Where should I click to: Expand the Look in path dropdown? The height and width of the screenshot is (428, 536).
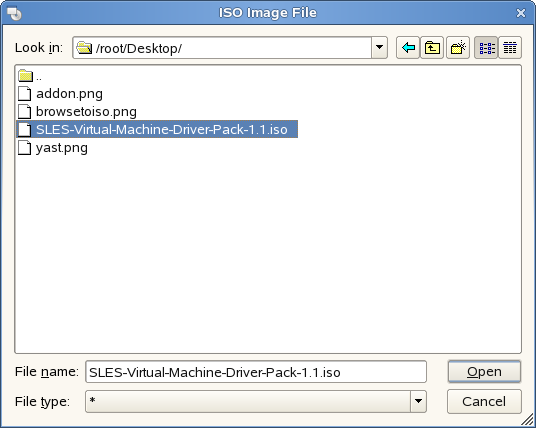click(x=379, y=48)
